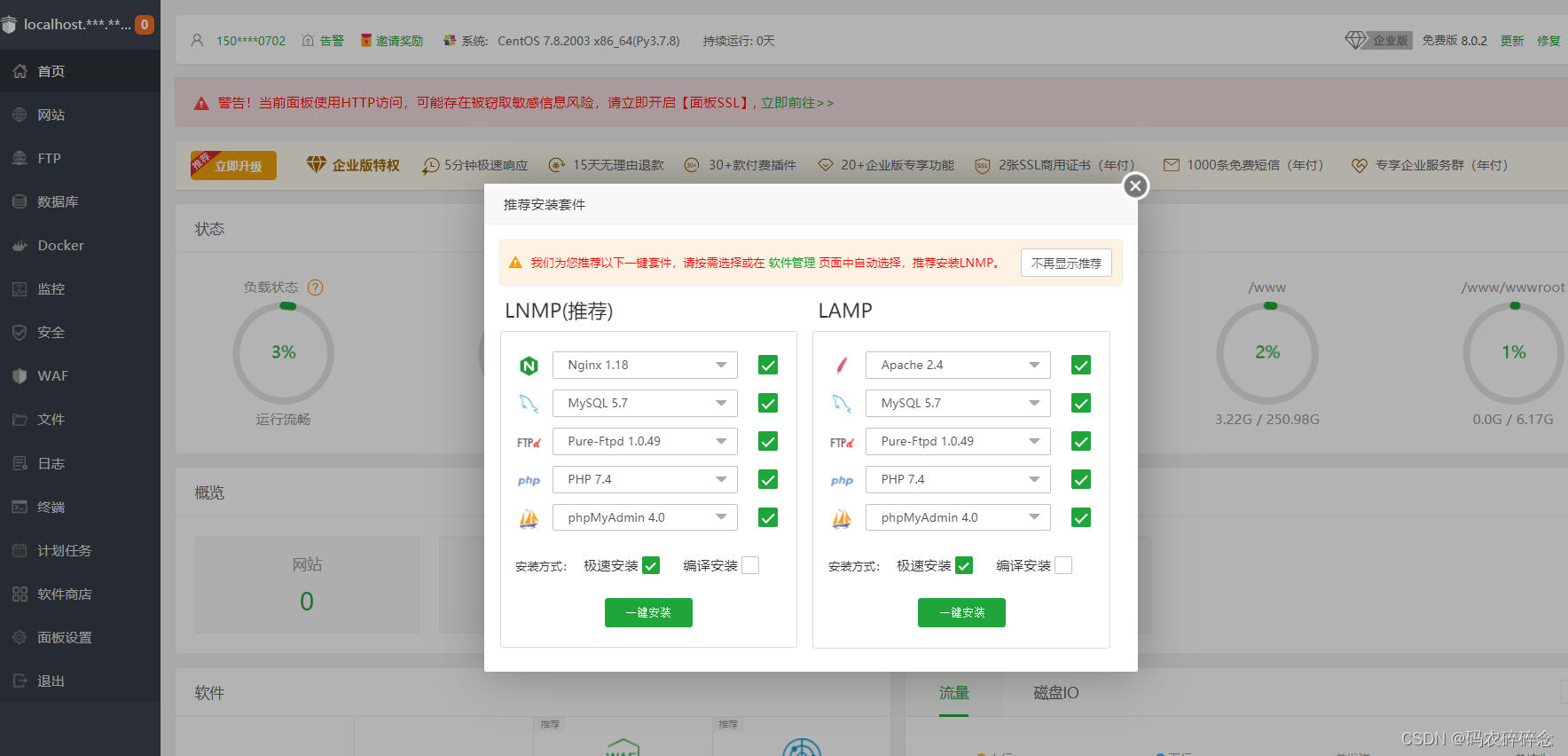Click the 退出 logout icon in sidebar
This screenshot has height=756, width=1568.
tap(20, 681)
